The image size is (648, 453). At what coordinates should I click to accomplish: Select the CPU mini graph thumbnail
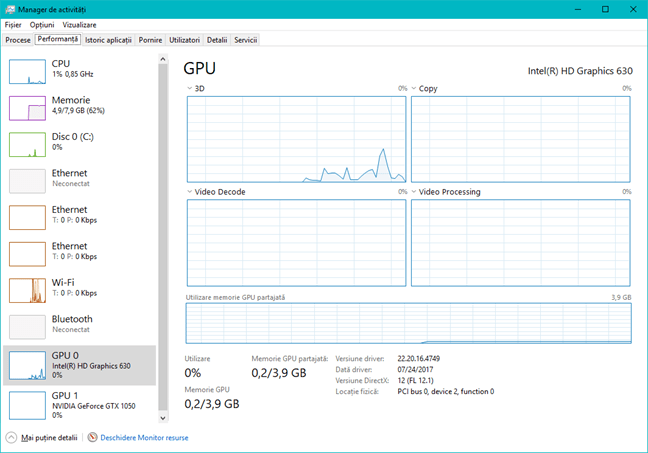pos(27,72)
